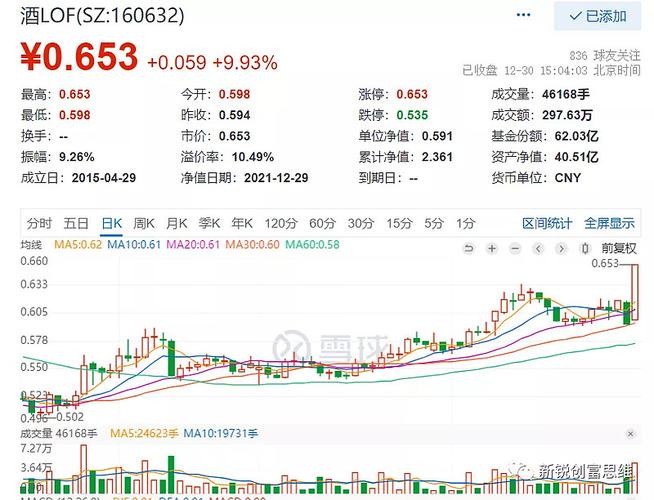
Task: Click the 区间统计 link
Action: [547, 223]
